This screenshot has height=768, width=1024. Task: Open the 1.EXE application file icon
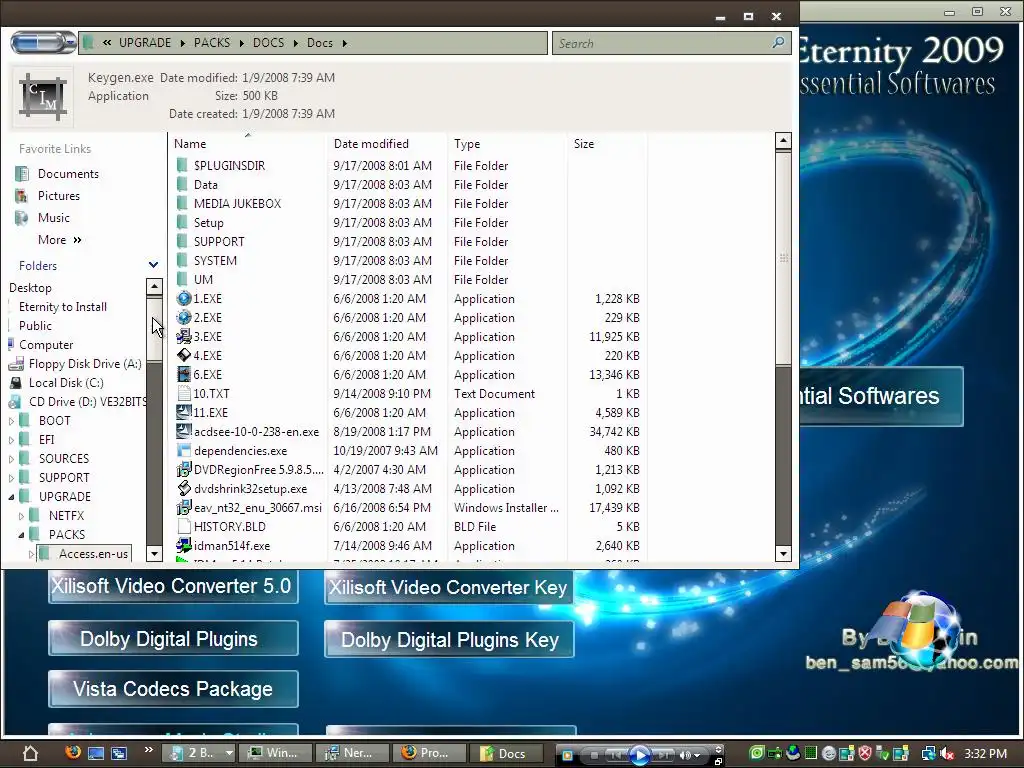tap(184, 298)
